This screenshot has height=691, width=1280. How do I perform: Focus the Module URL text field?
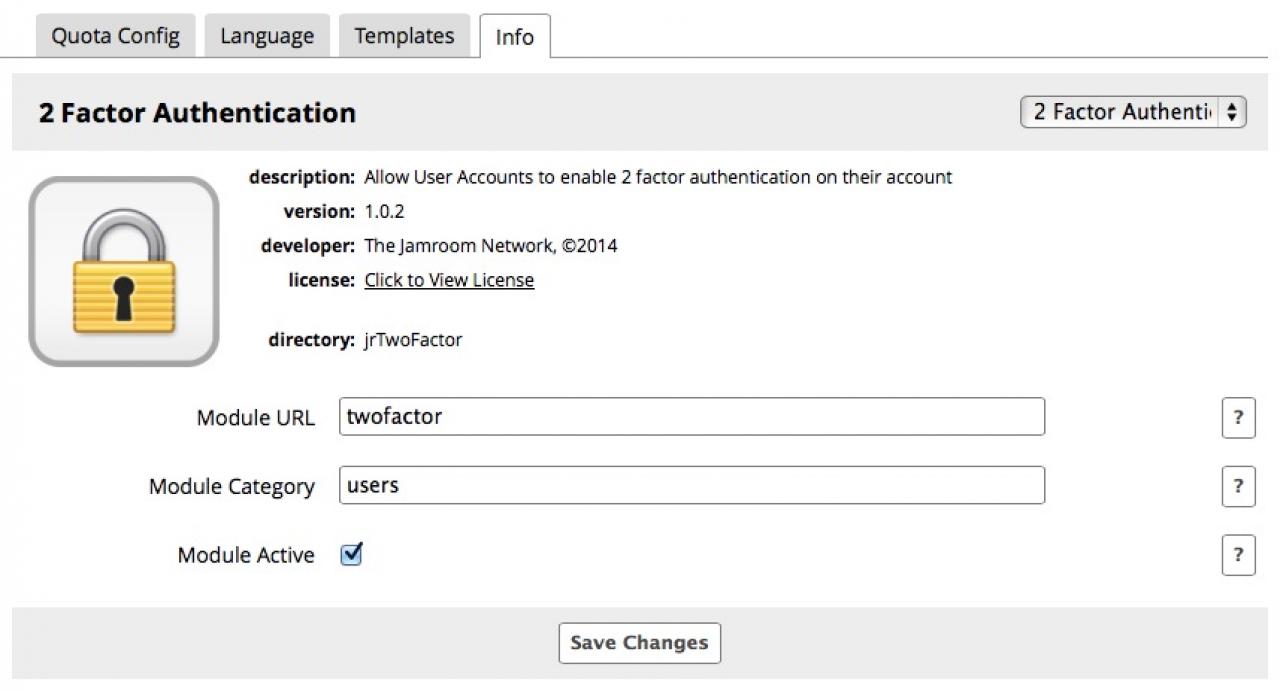click(692, 417)
